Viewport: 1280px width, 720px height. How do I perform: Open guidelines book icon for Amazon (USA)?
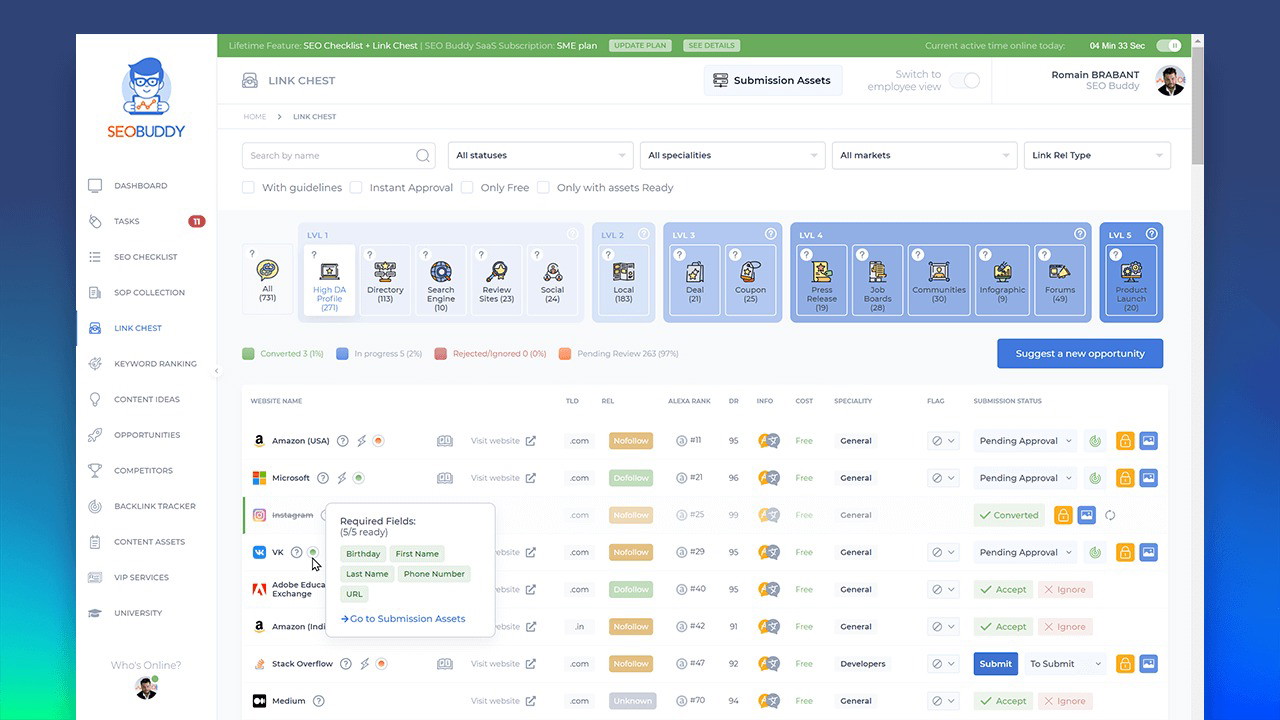445,441
